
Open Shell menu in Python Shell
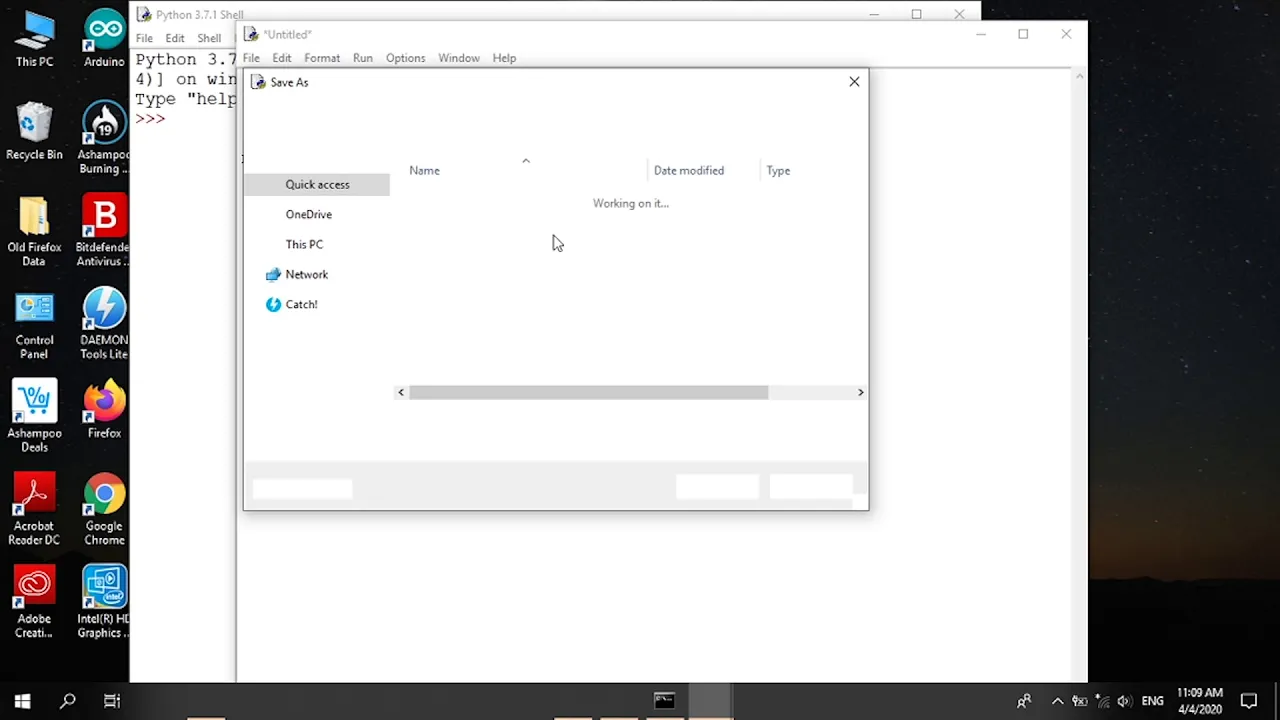(x=209, y=38)
